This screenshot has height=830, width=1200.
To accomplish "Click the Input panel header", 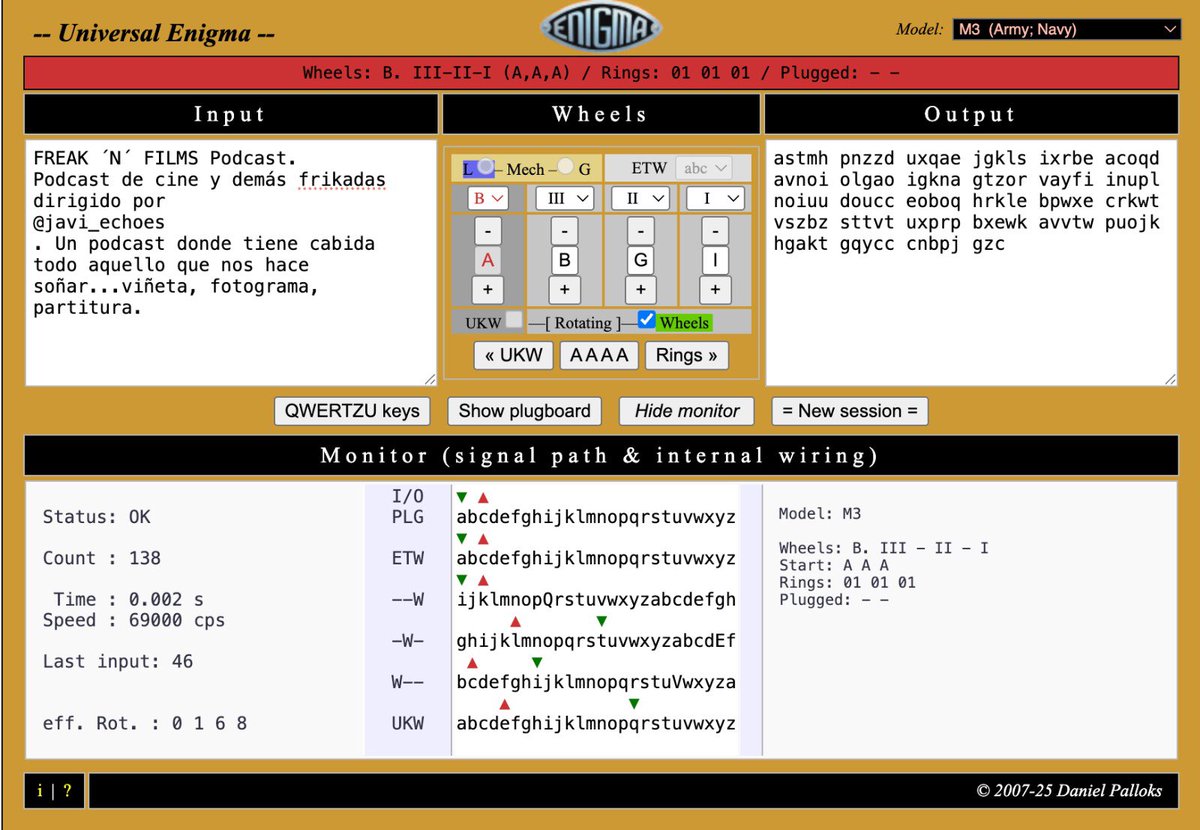I will (x=231, y=114).
